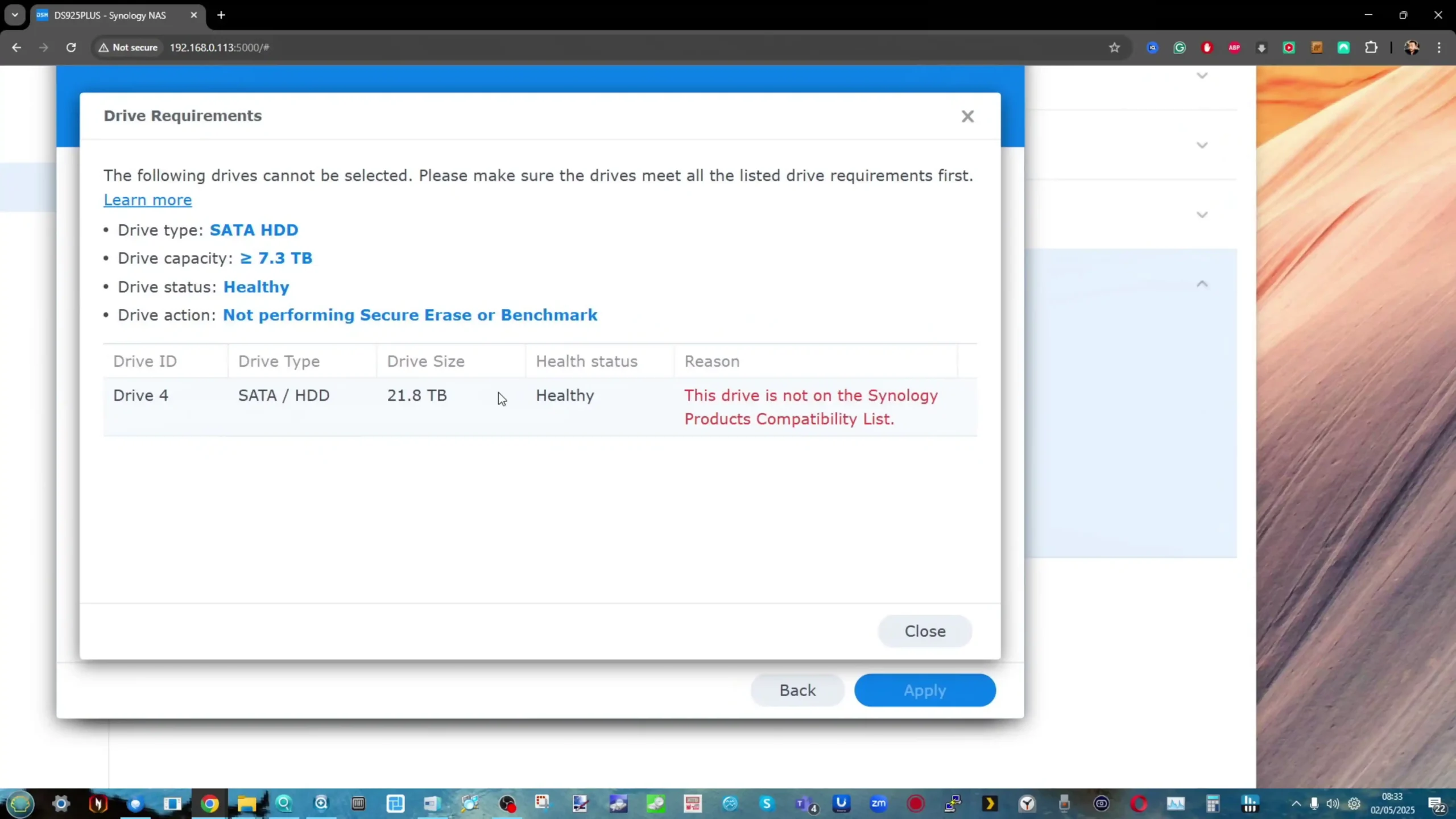The image size is (1456, 819).
Task: Open the Extensions puzzle piece menu
Action: click(1371, 48)
